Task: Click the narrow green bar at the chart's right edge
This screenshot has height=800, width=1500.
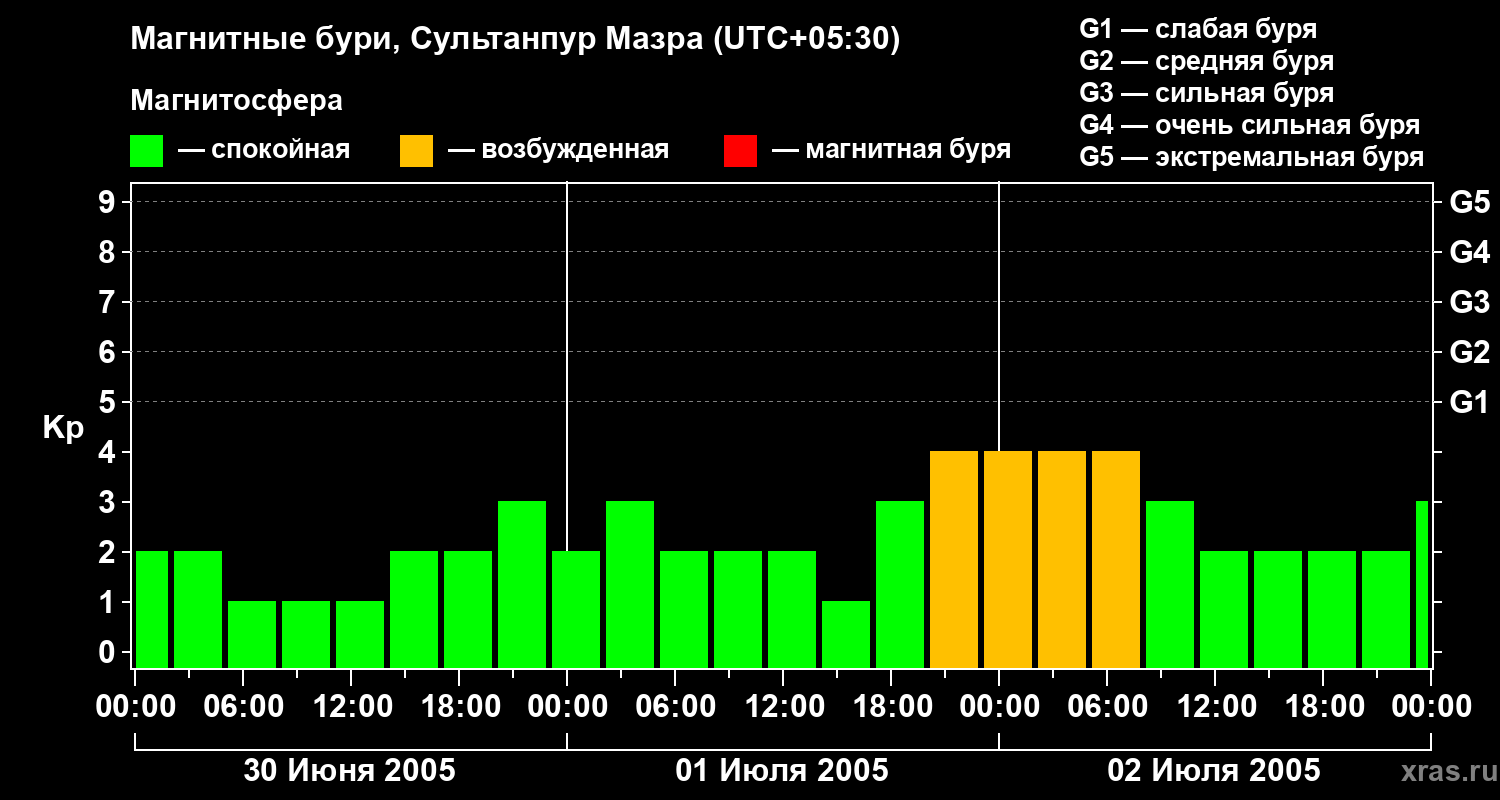Action: coord(1422,585)
